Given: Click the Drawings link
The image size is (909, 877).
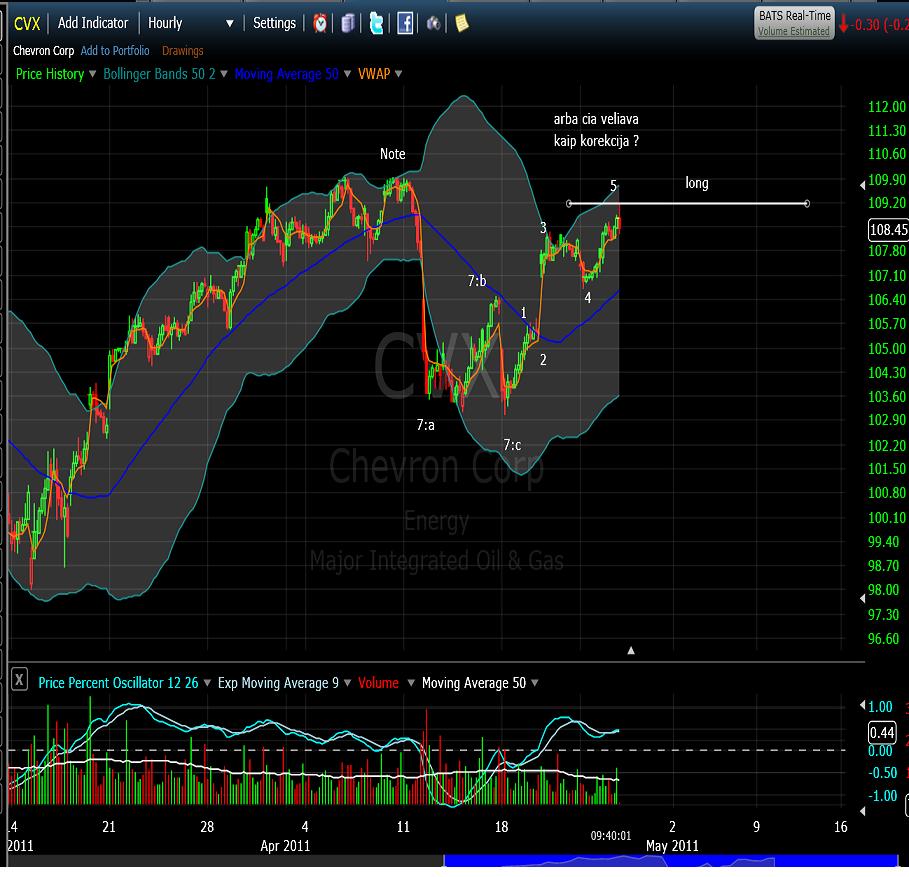Looking at the screenshot, I should [x=183, y=51].
